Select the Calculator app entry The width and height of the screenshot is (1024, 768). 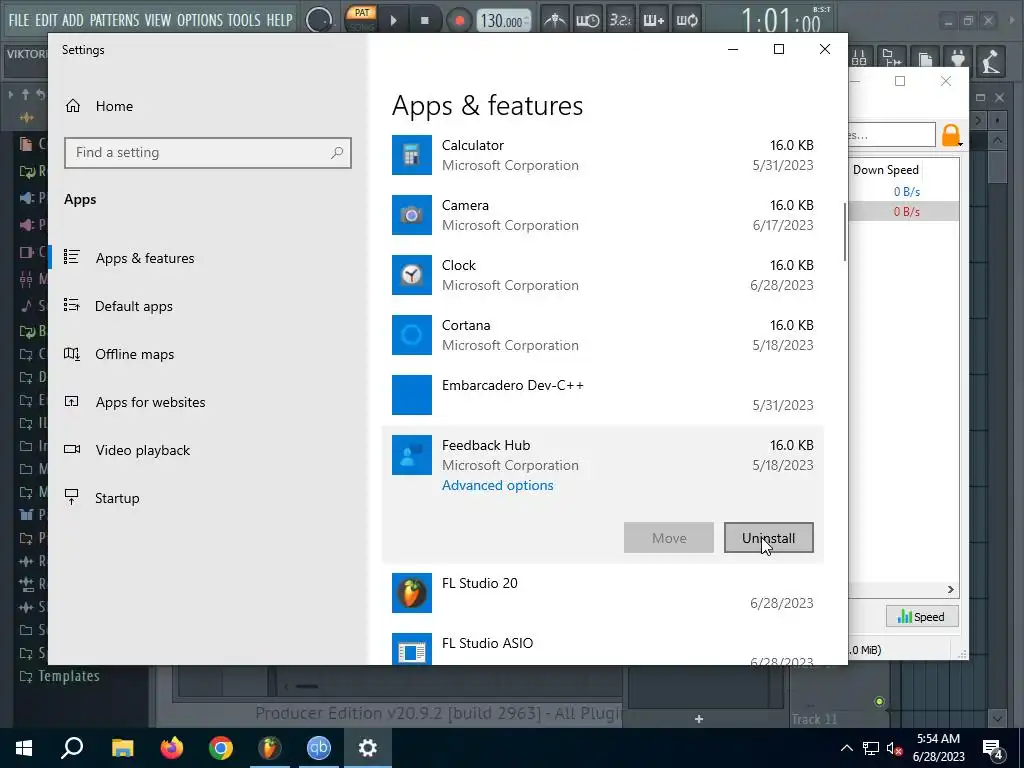(603, 155)
